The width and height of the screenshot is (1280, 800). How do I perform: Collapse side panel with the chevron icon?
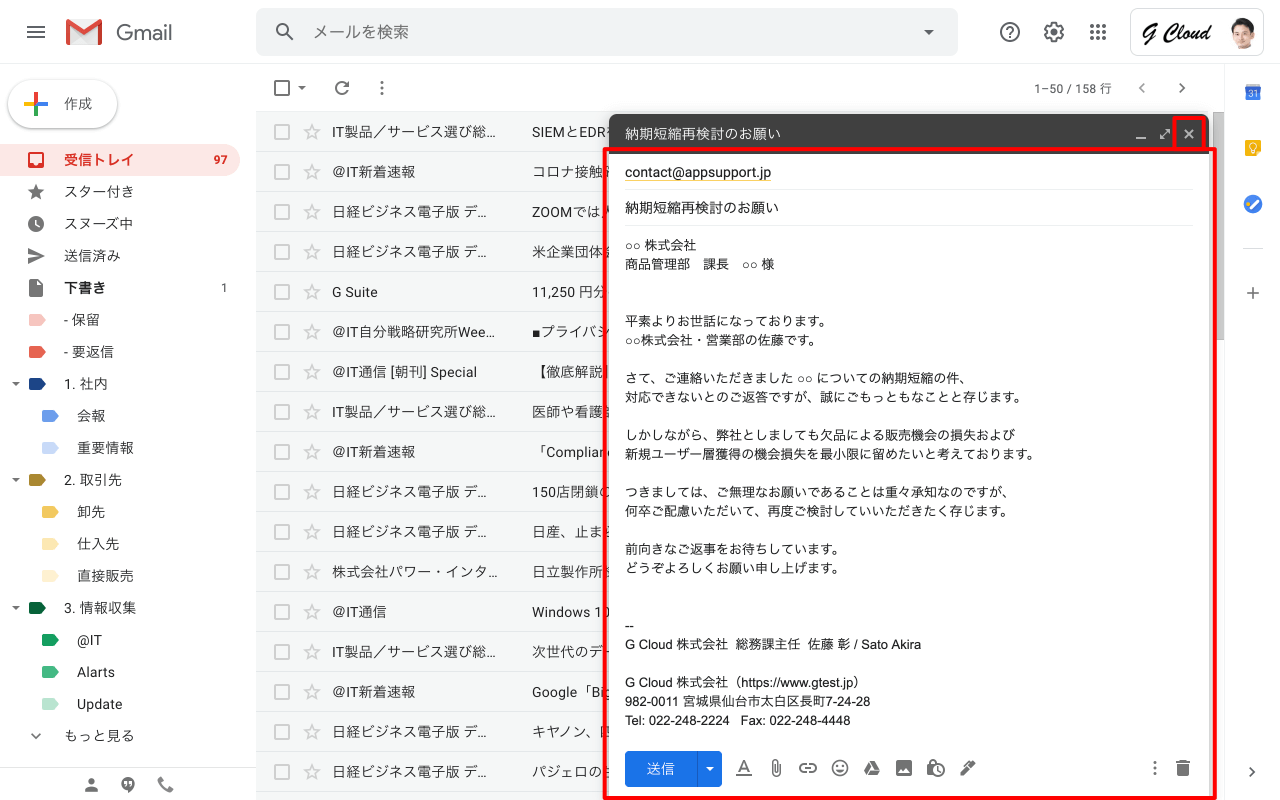point(1252,772)
